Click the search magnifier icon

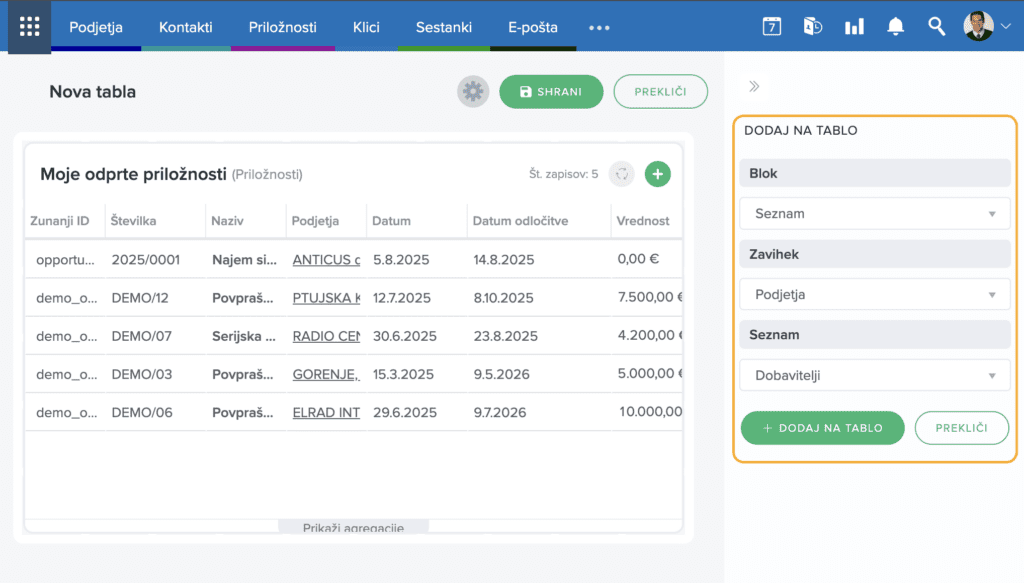pyautogui.click(x=936, y=27)
